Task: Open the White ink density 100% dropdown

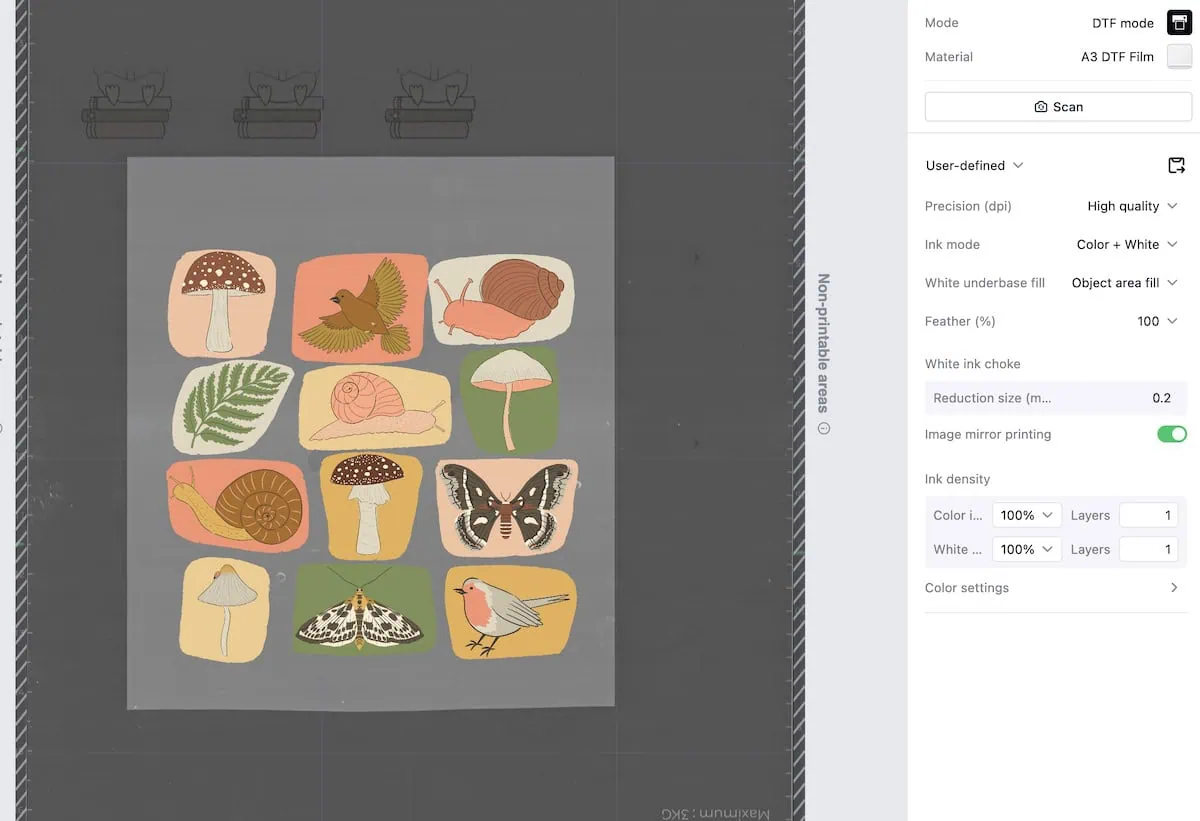Action: coord(1027,549)
